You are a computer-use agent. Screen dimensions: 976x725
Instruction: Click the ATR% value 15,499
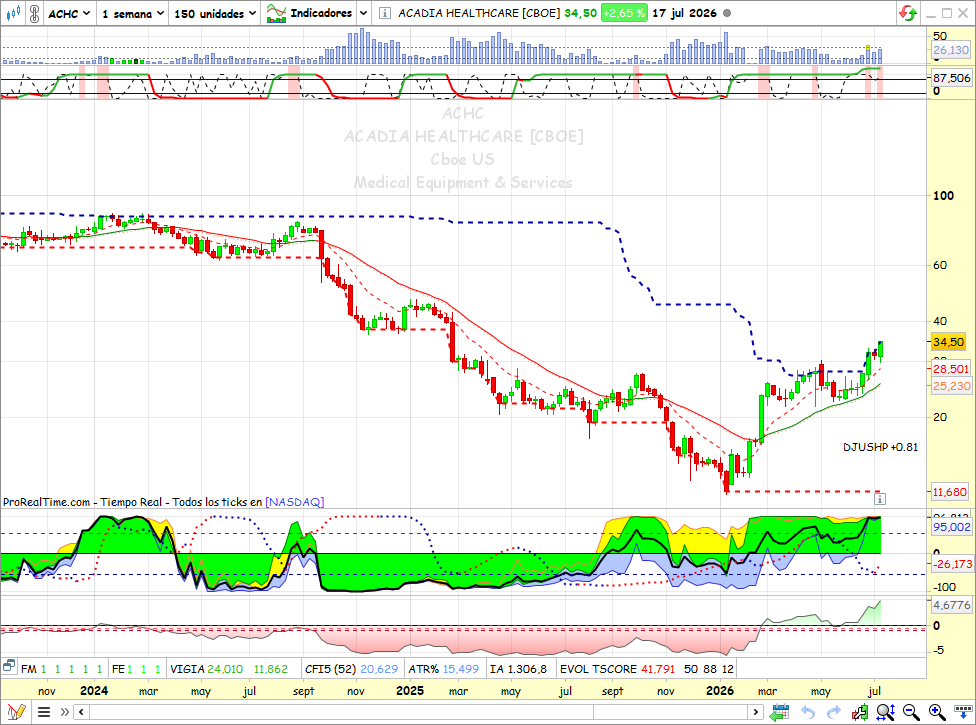point(461,669)
